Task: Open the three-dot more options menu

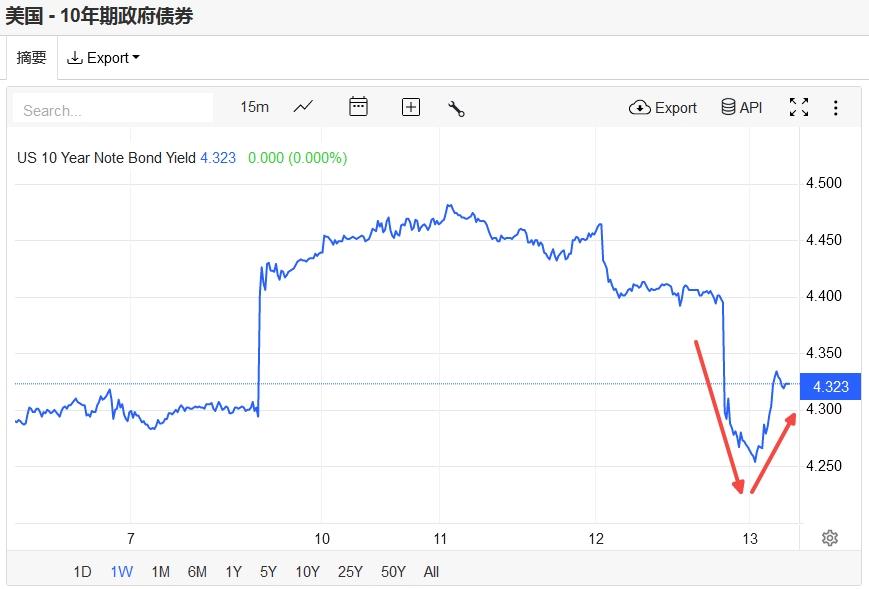Action: pyautogui.click(x=836, y=107)
